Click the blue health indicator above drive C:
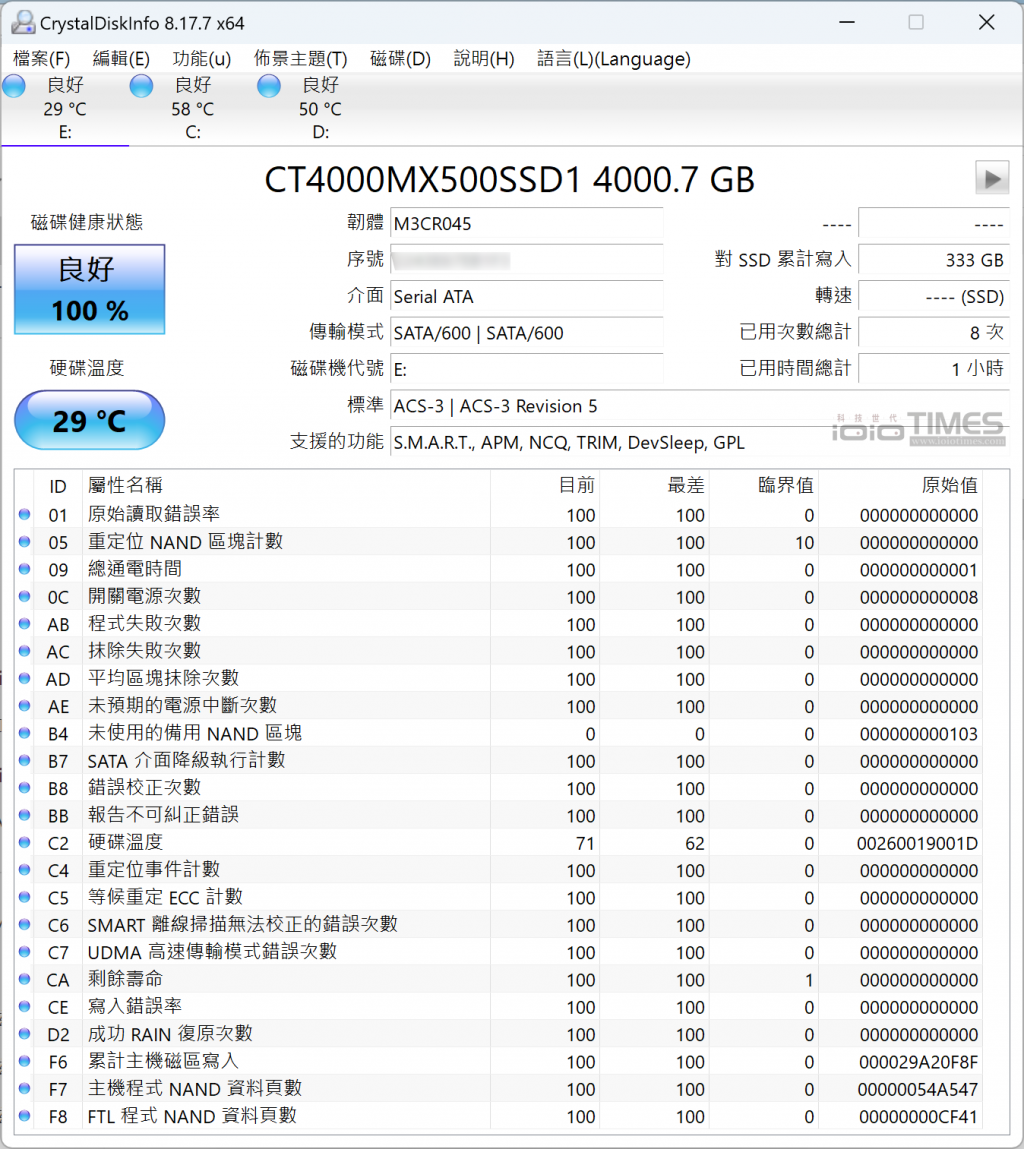The height and width of the screenshot is (1149, 1024). point(141,86)
